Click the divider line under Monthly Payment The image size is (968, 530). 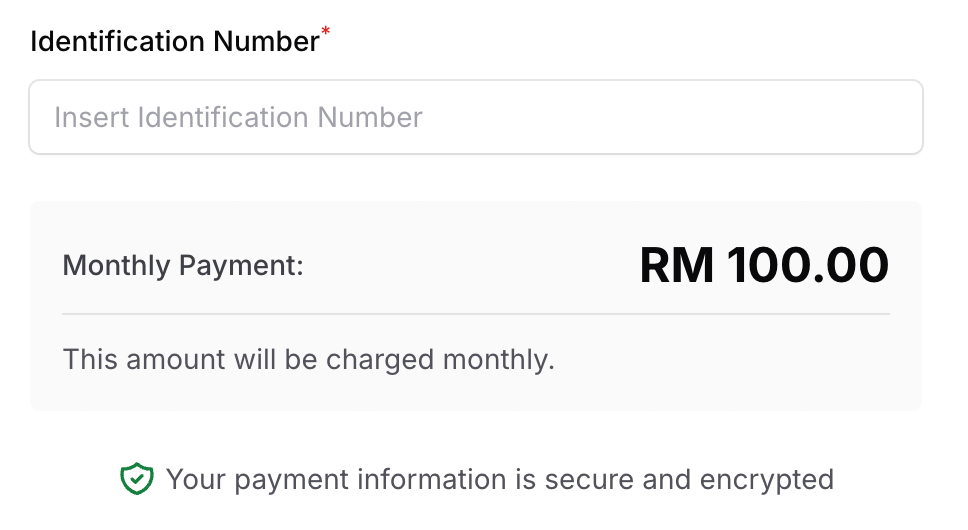[x=476, y=313]
